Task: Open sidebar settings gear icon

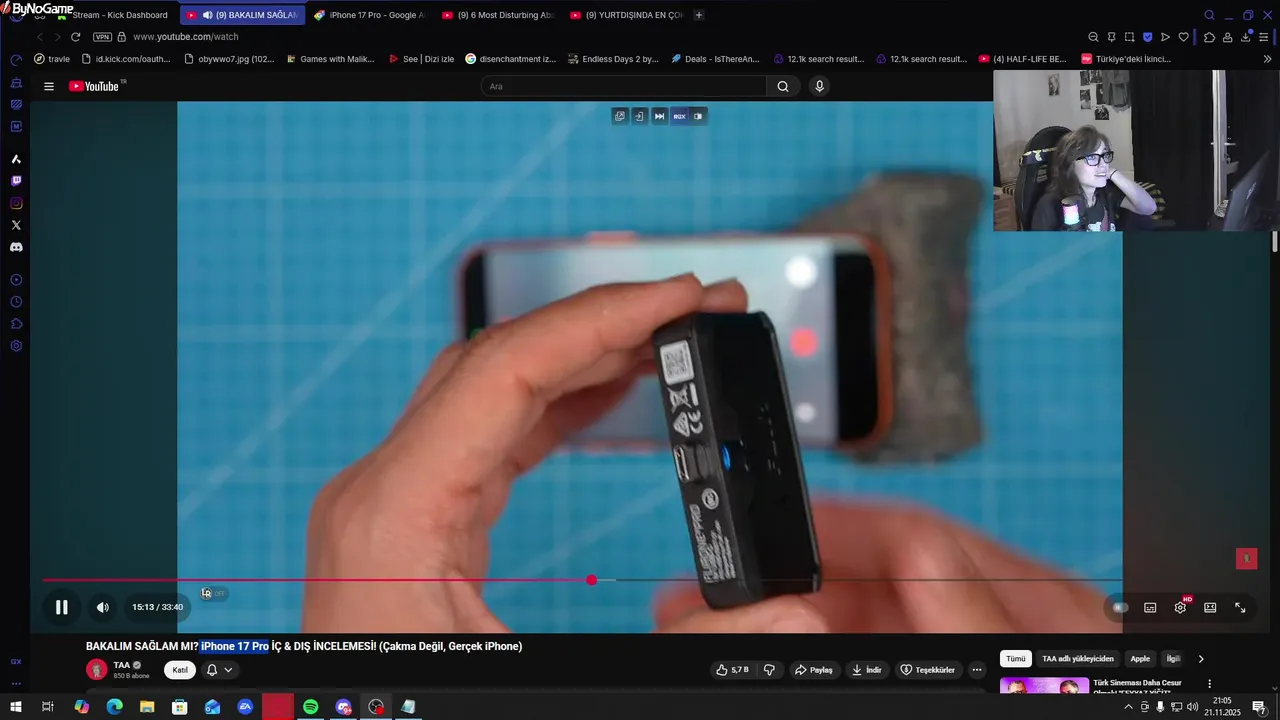Action: 16,346
